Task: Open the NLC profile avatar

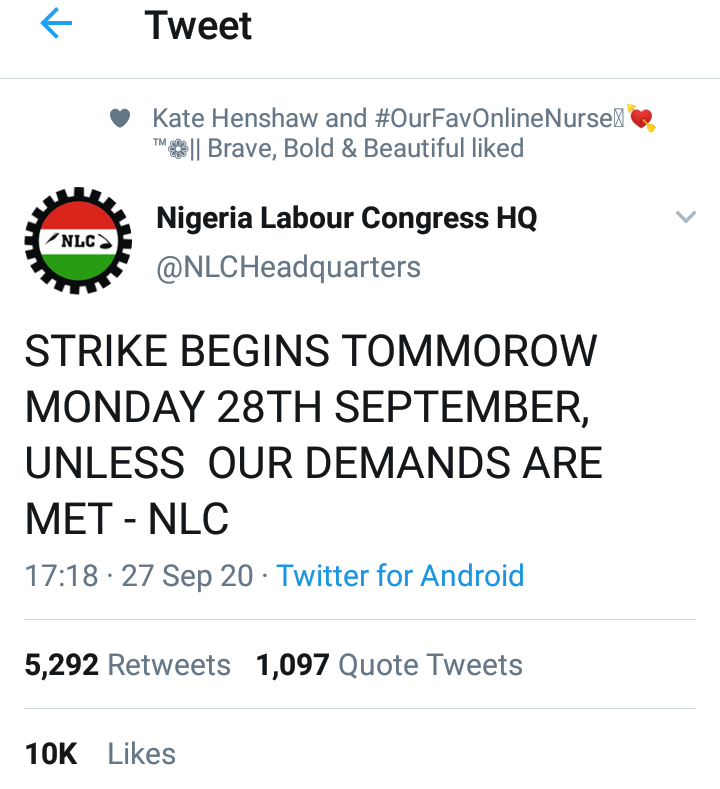Action: pyautogui.click(x=77, y=243)
